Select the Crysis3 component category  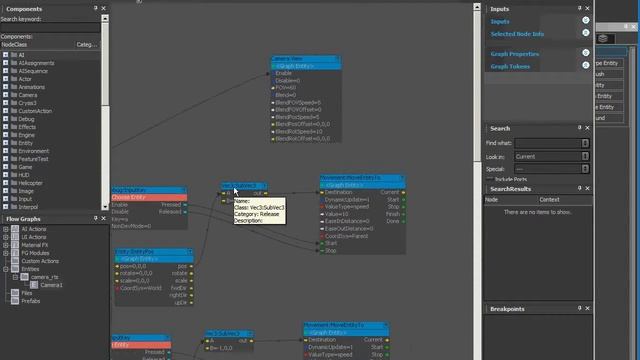(27, 103)
